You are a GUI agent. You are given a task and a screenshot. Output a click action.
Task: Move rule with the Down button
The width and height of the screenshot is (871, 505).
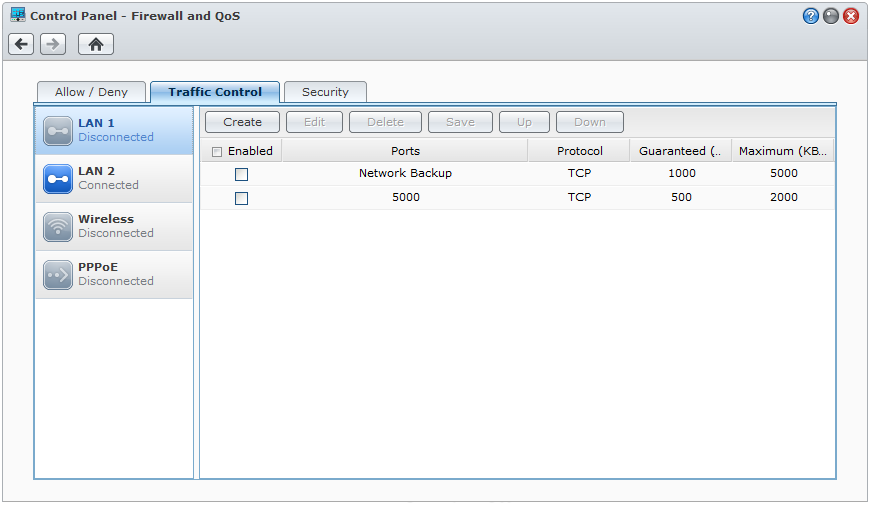tap(590, 122)
